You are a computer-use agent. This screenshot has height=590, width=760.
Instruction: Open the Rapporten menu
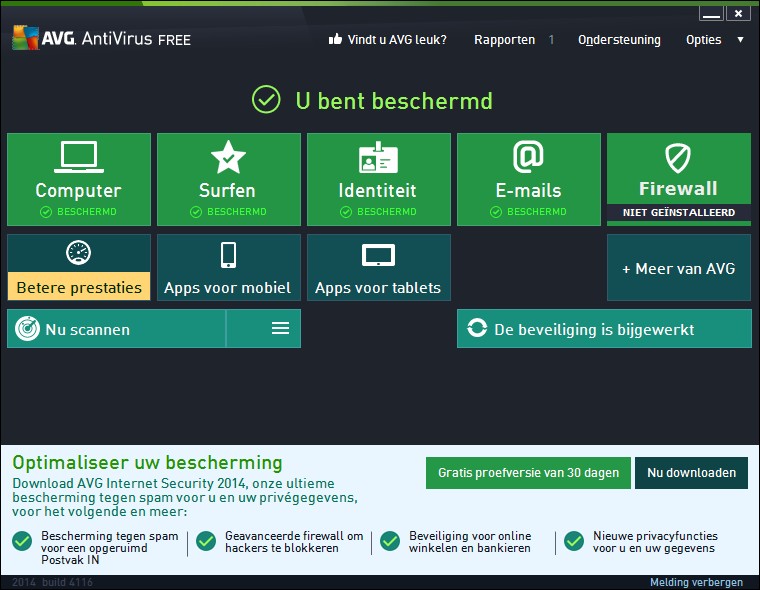[504, 40]
